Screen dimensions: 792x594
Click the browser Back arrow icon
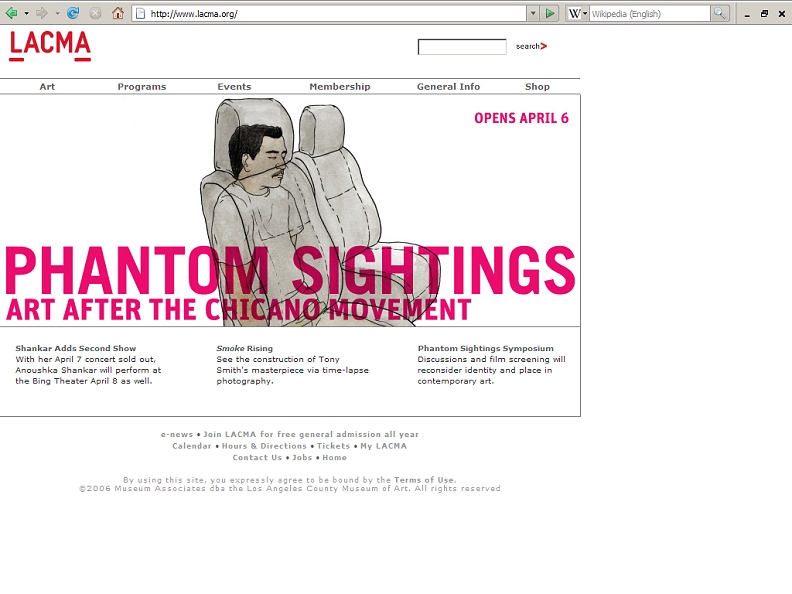pos(11,13)
